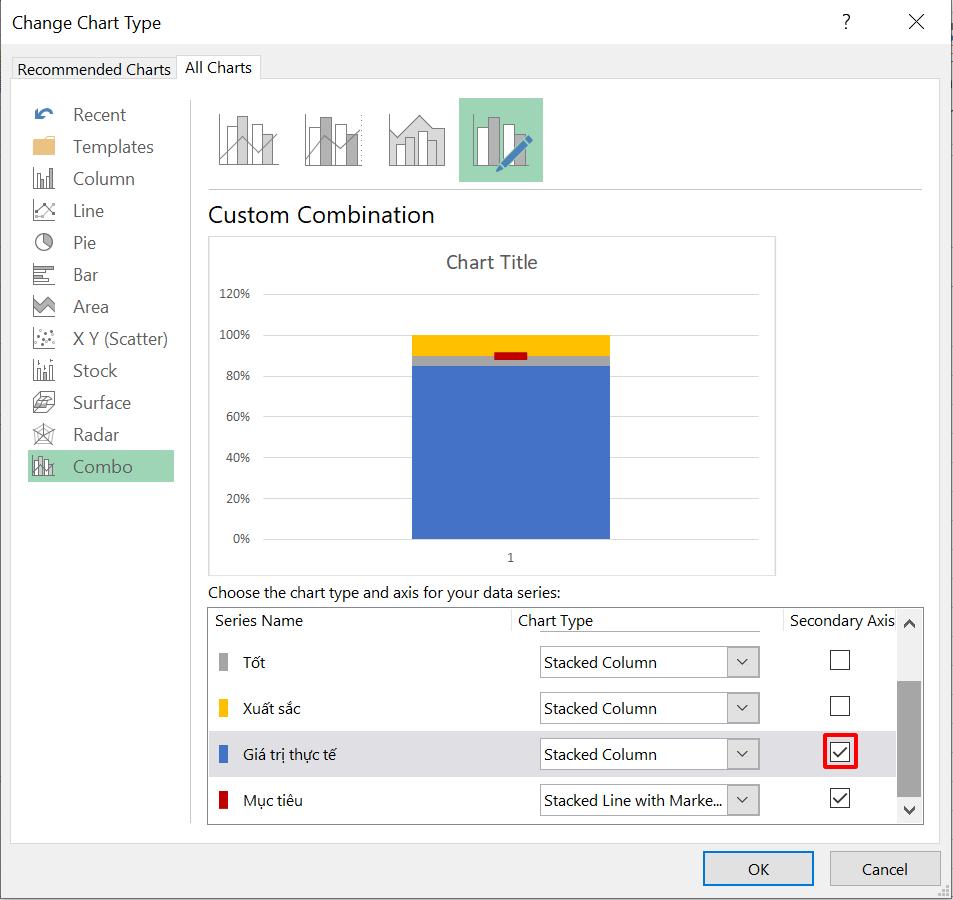Expand the Stacked Column dropdown for Tốt
Image resolution: width=953 pixels, height=900 pixels.
741,662
